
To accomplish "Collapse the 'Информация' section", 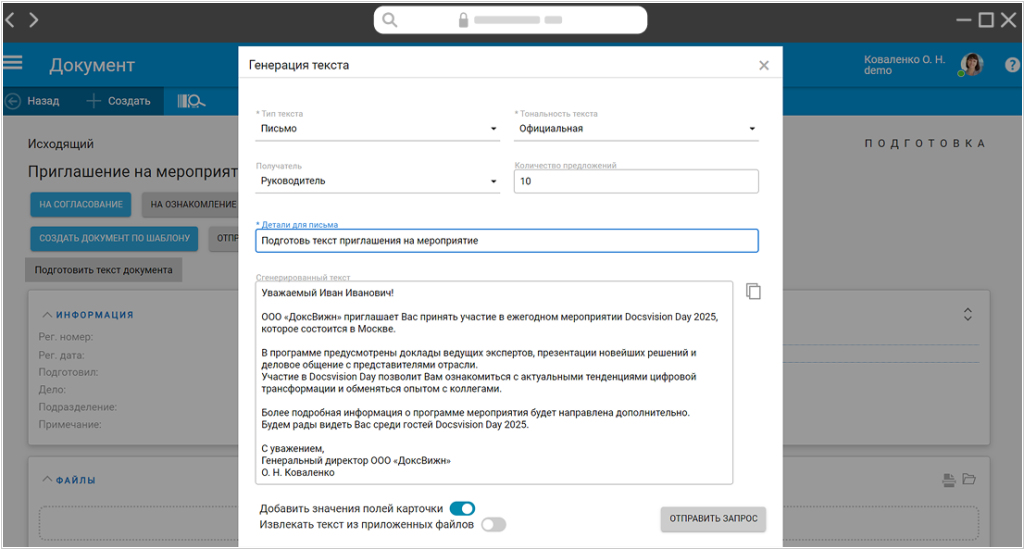I will pos(88,315).
